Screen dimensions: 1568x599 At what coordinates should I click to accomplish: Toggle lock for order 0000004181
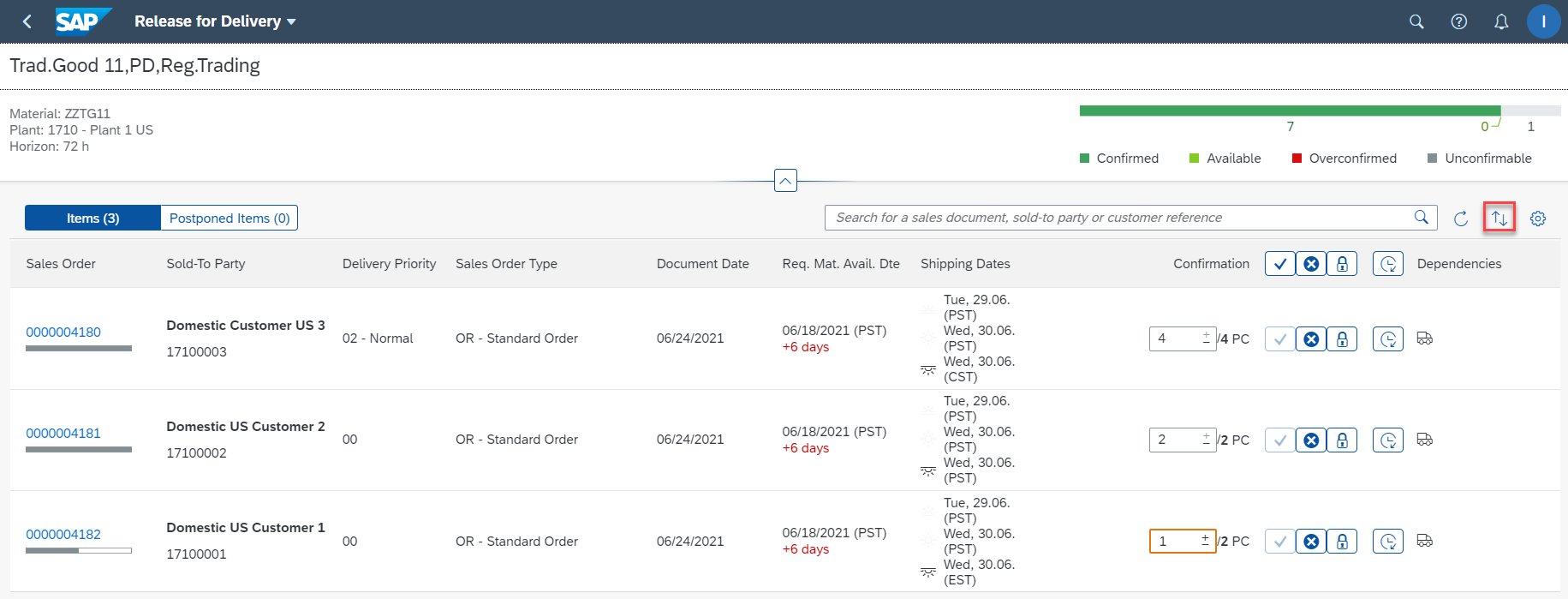click(1342, 440)
